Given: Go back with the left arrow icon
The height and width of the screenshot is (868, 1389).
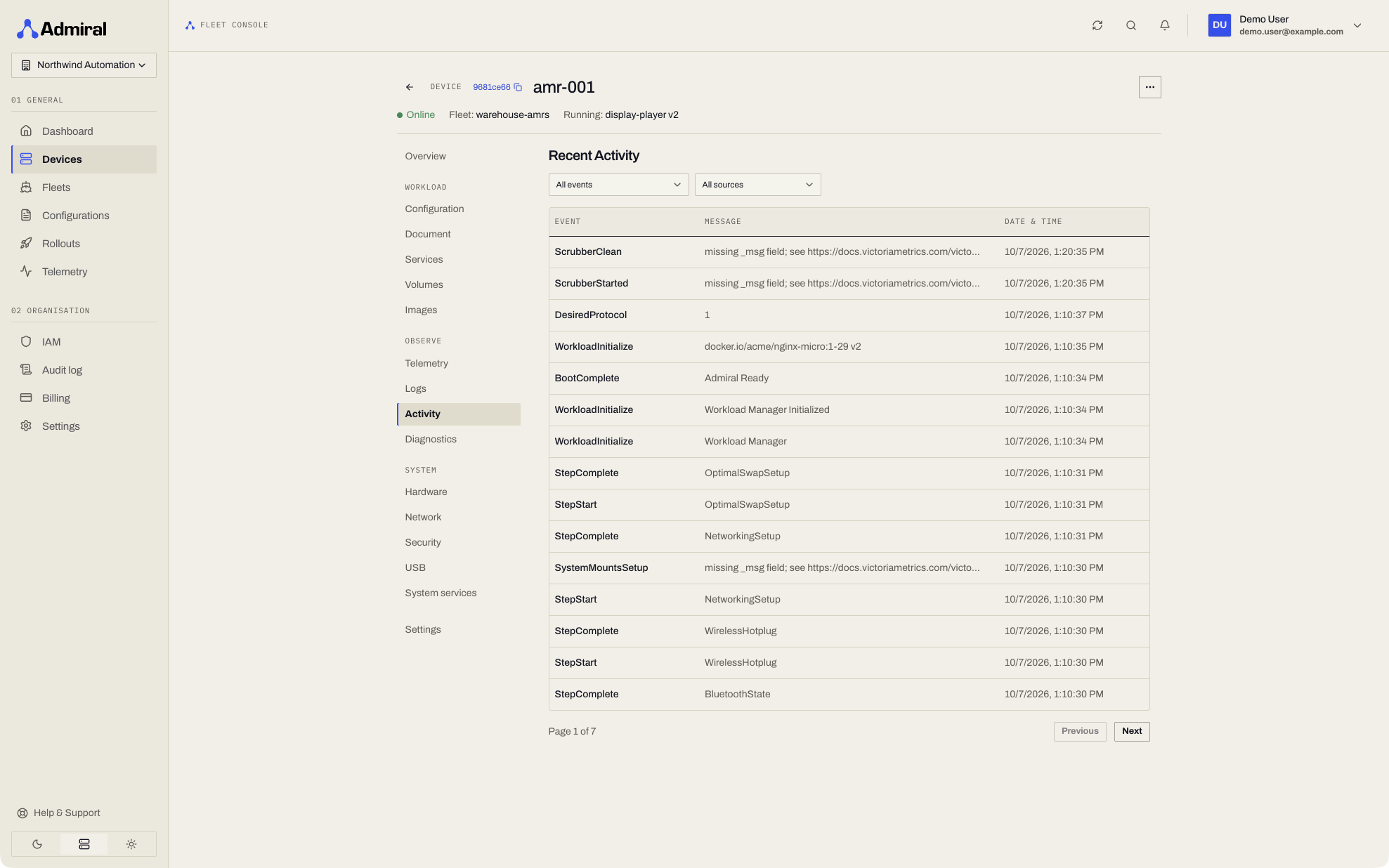Looking at the screenshot, I should pos(409,87).
